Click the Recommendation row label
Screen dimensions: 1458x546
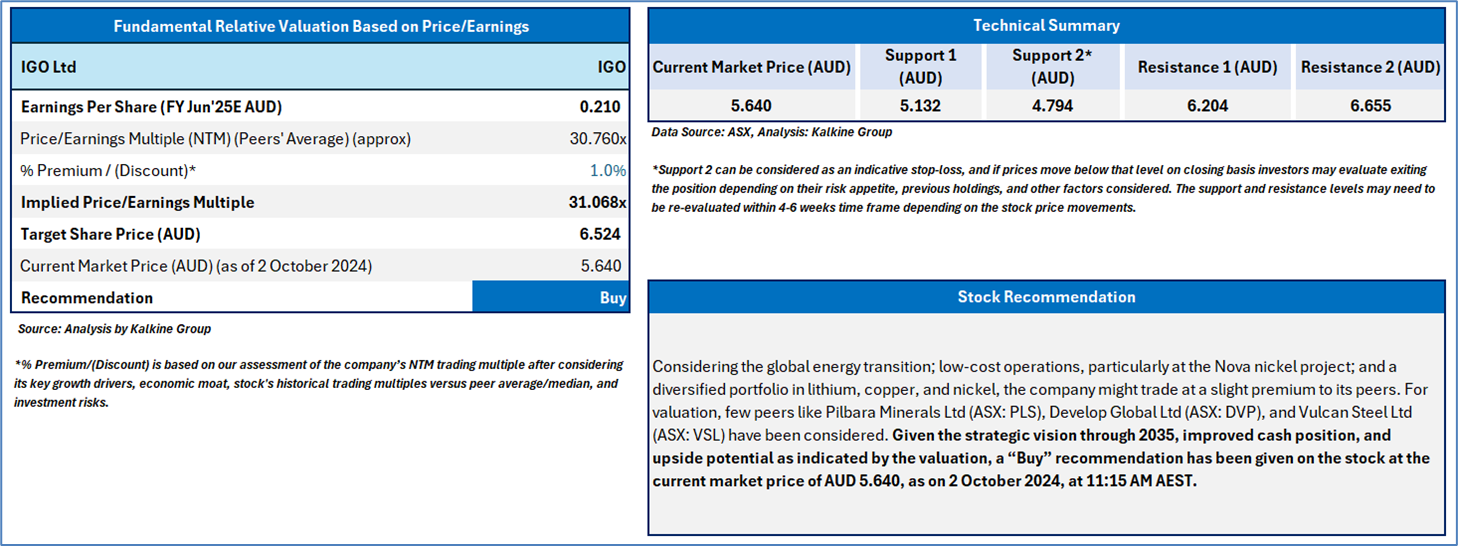pyautogui.click(x=87, y=298)
